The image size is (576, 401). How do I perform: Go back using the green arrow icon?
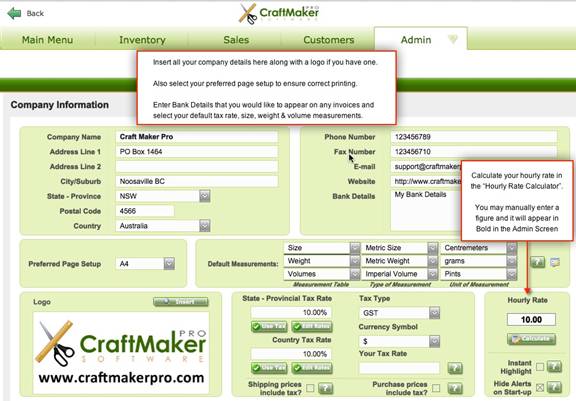[14, 14]
